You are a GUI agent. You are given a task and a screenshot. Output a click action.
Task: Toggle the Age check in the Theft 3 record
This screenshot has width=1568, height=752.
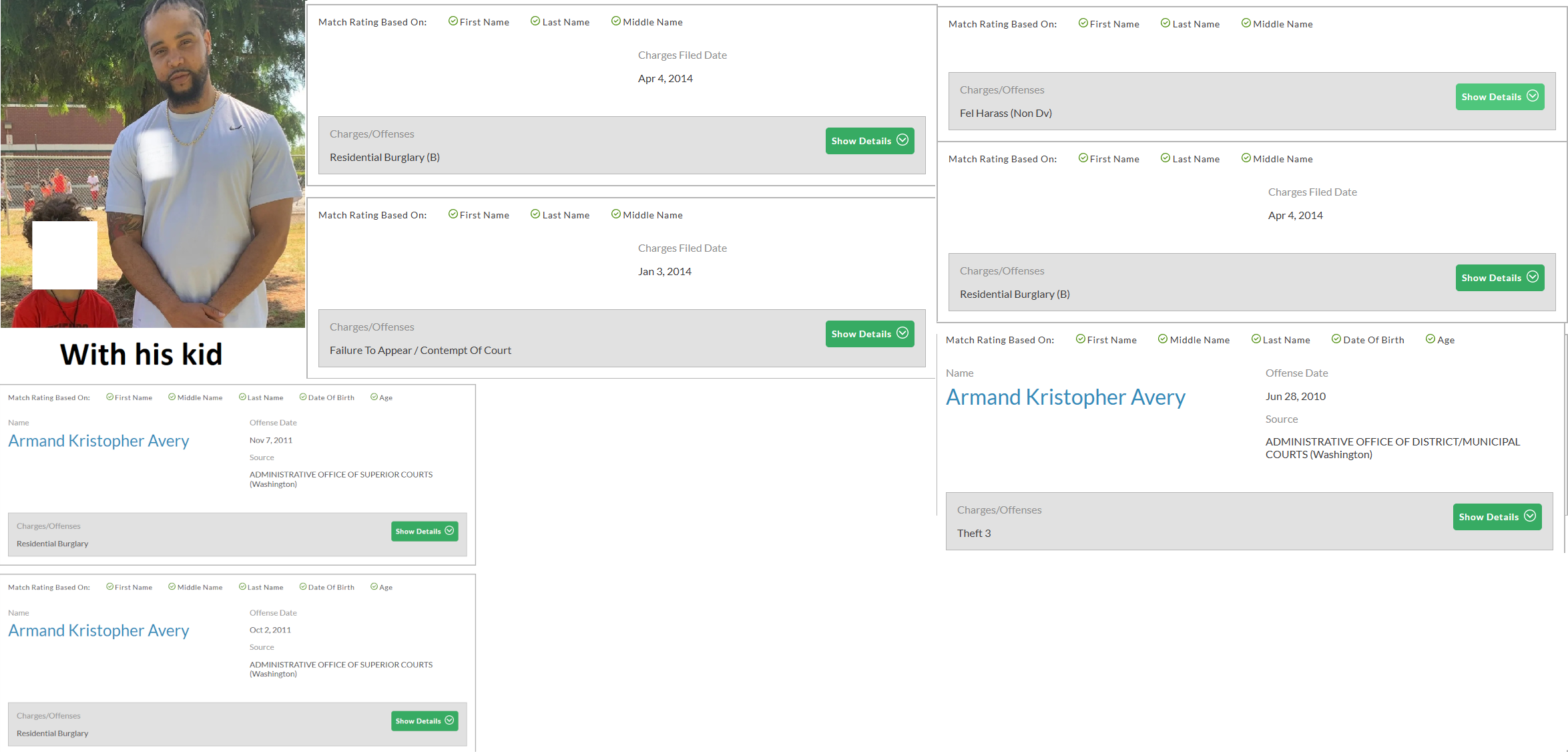(1430, 339)
